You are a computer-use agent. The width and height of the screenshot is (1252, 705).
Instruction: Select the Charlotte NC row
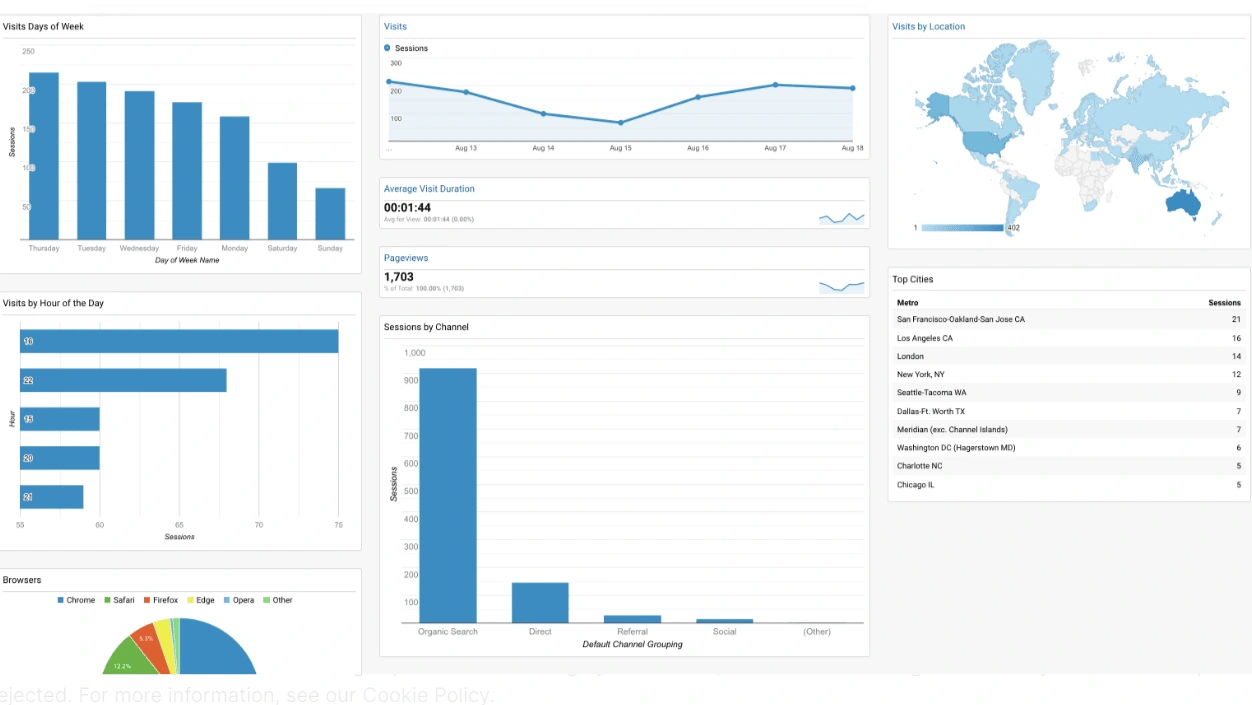(x=1068, y=466)
